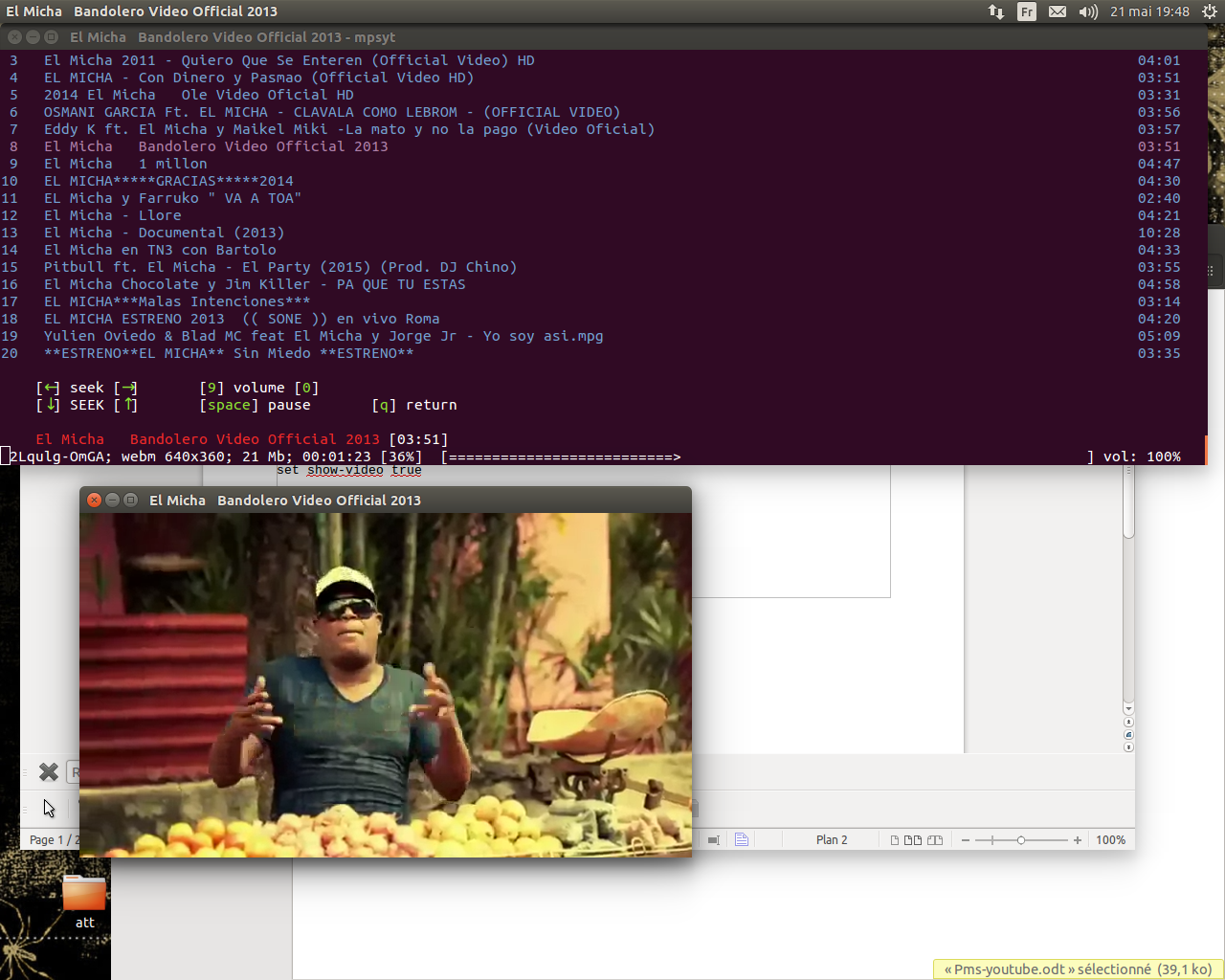Open the power and session menu
This screenshot has width=1225, height=980.
tap(1210, 11)
